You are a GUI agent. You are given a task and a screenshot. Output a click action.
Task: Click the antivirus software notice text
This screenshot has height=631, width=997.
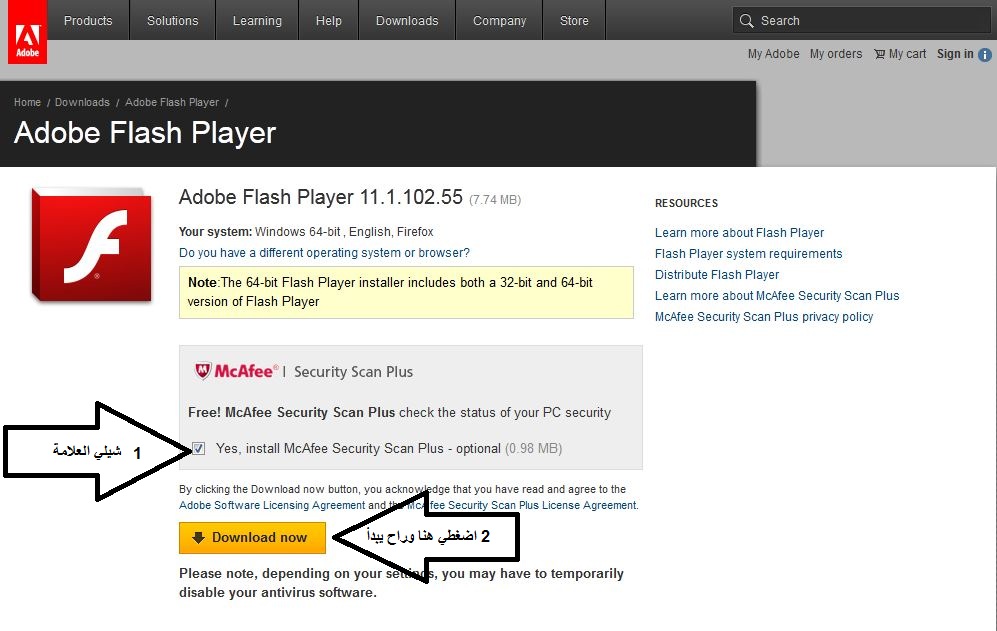401,583
